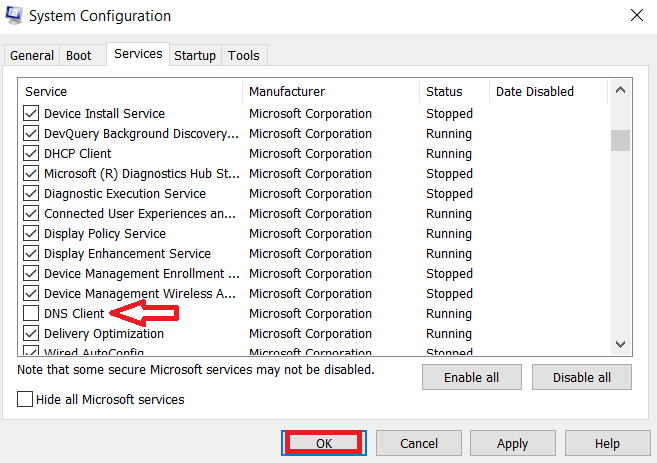The image size is (657, 463).
Task: Toggle Display Enhancement Service checkbox
Action: tap(31, 253)
